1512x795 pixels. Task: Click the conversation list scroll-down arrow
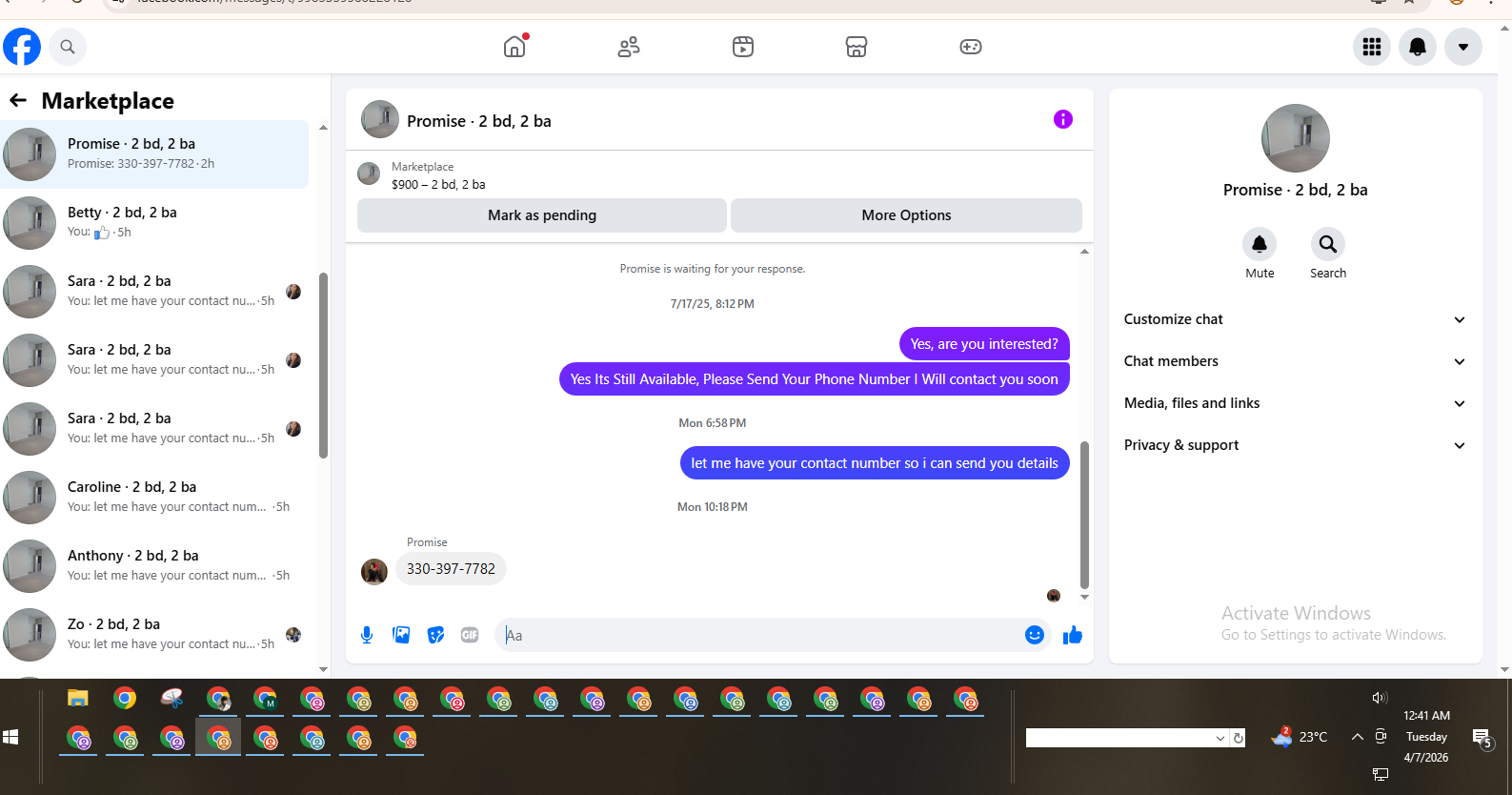coord(323,669)
